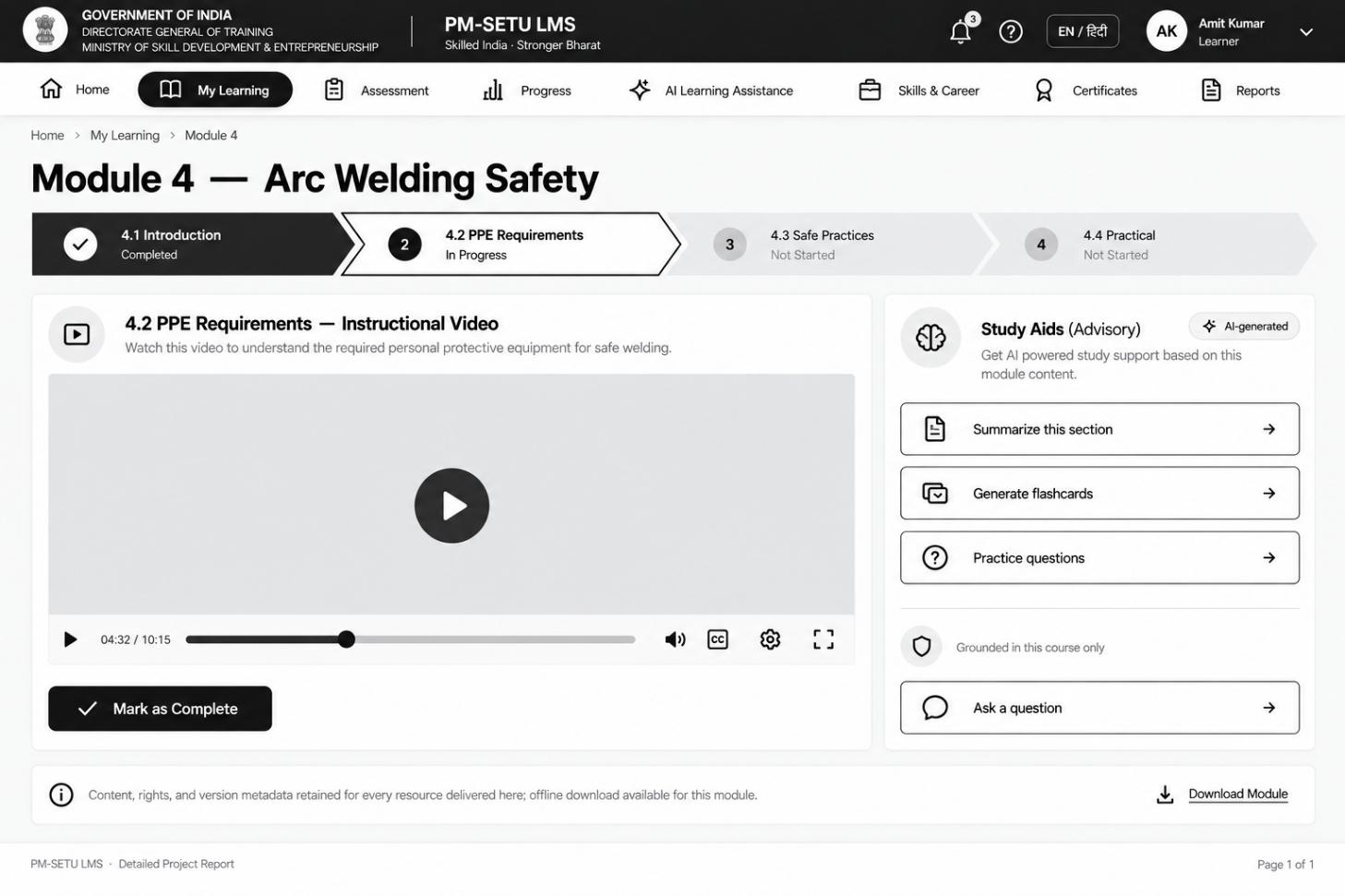The width and height of the screenshot is (1345, 896).
Task: Open Skills & Career page
Action: click(x=919, y=90)
